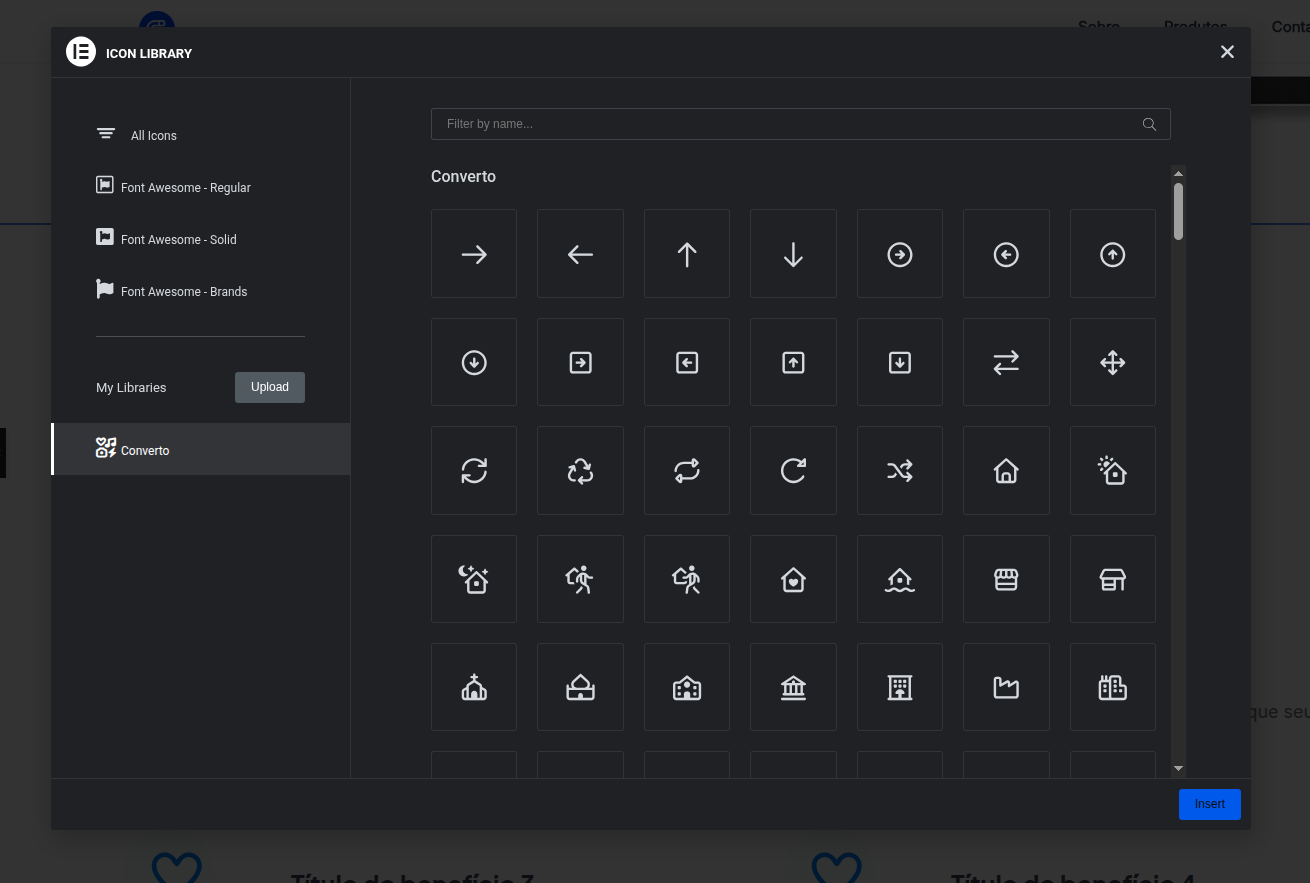Choose the squared left arrow icon
This screenshot has height=883, width=1310.
click(x=687, y=362)
